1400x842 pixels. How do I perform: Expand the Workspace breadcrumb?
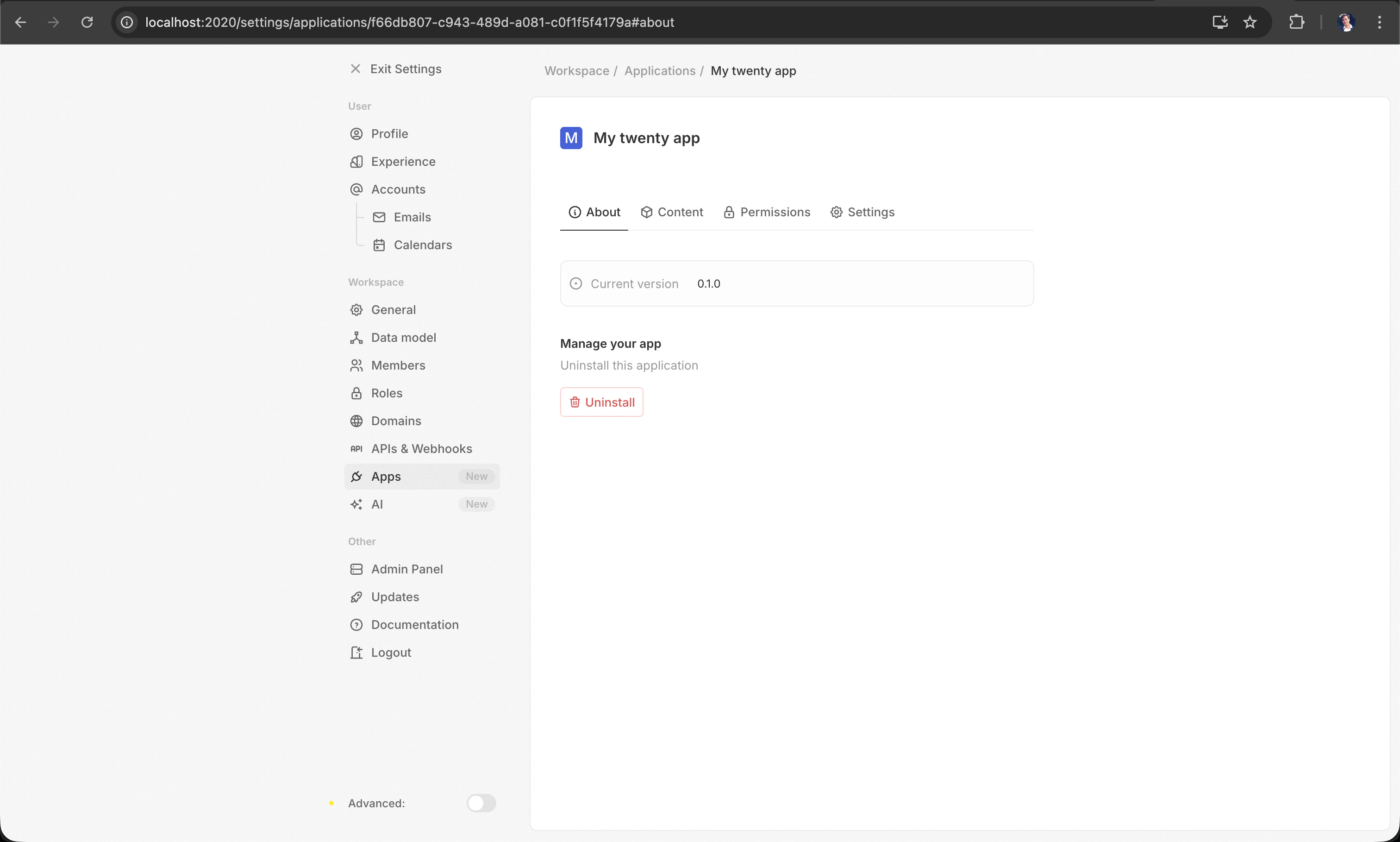click(577, 71)
